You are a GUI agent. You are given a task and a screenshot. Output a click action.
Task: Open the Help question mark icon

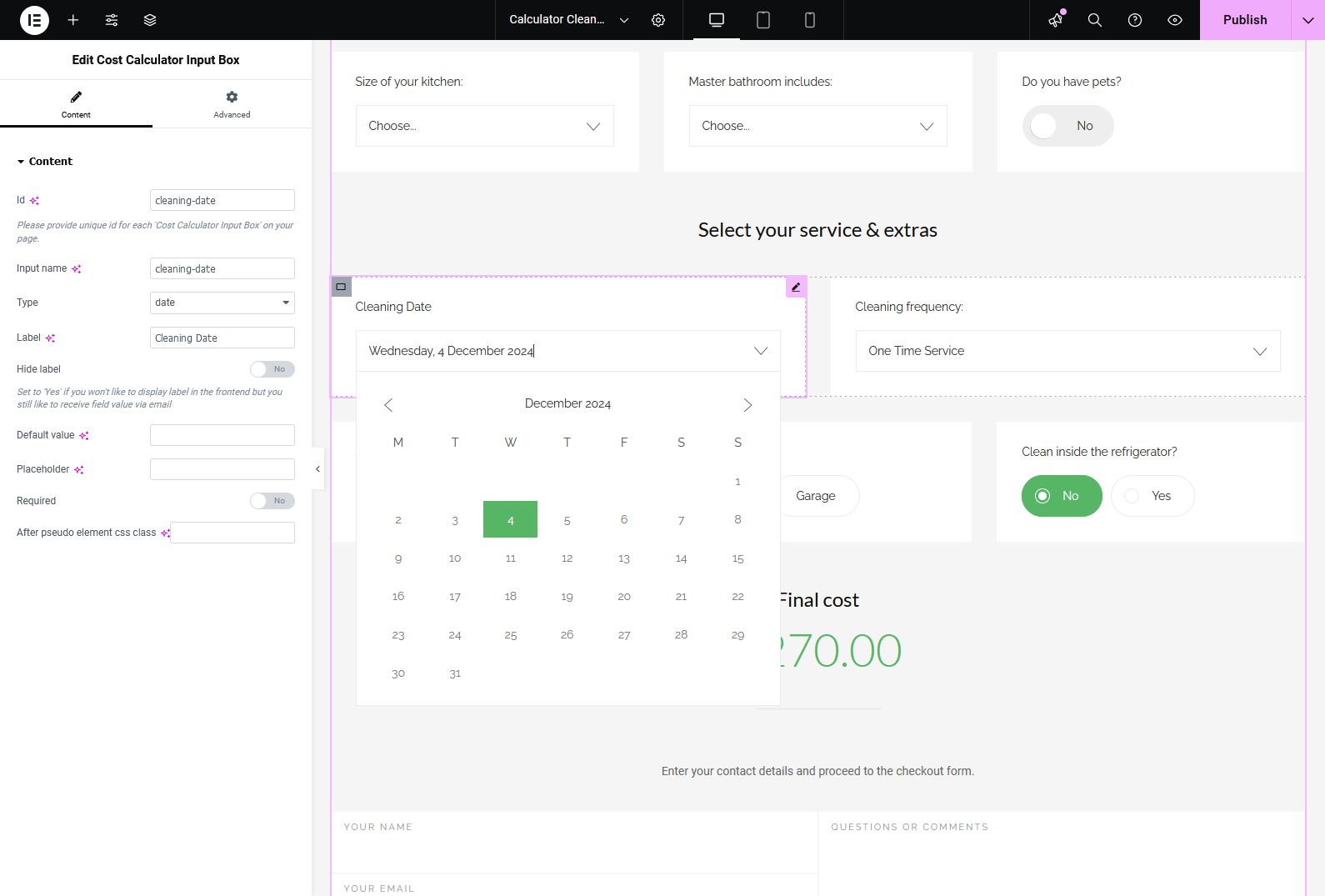pos(1135,20)
